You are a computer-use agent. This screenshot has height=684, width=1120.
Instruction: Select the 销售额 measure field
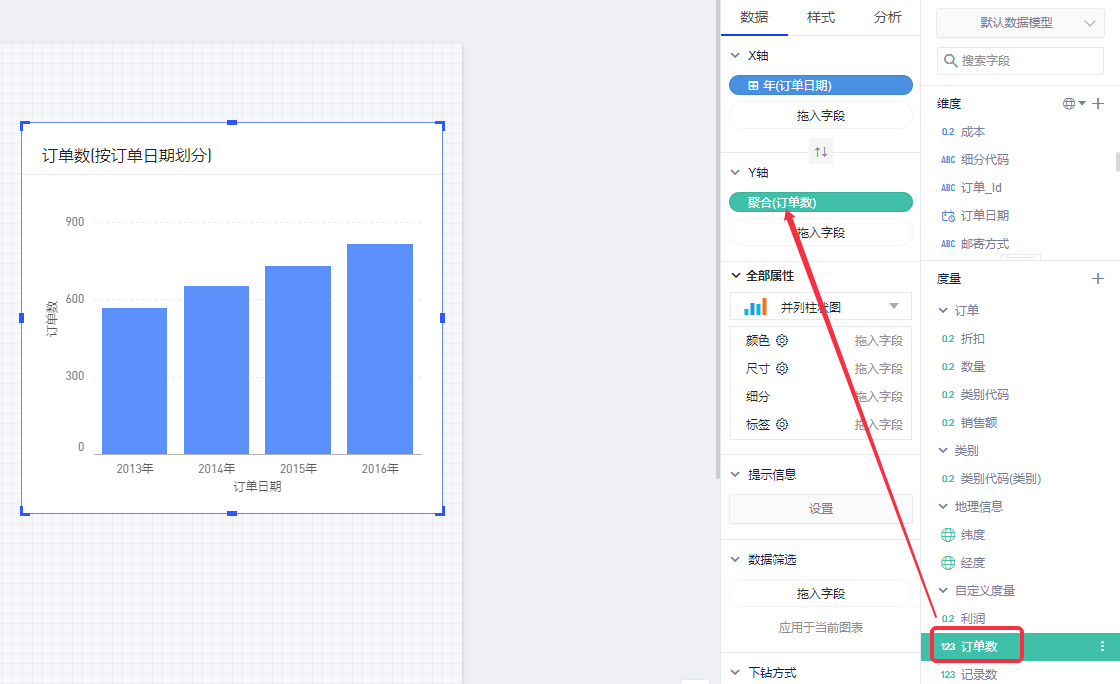(978, 423)
